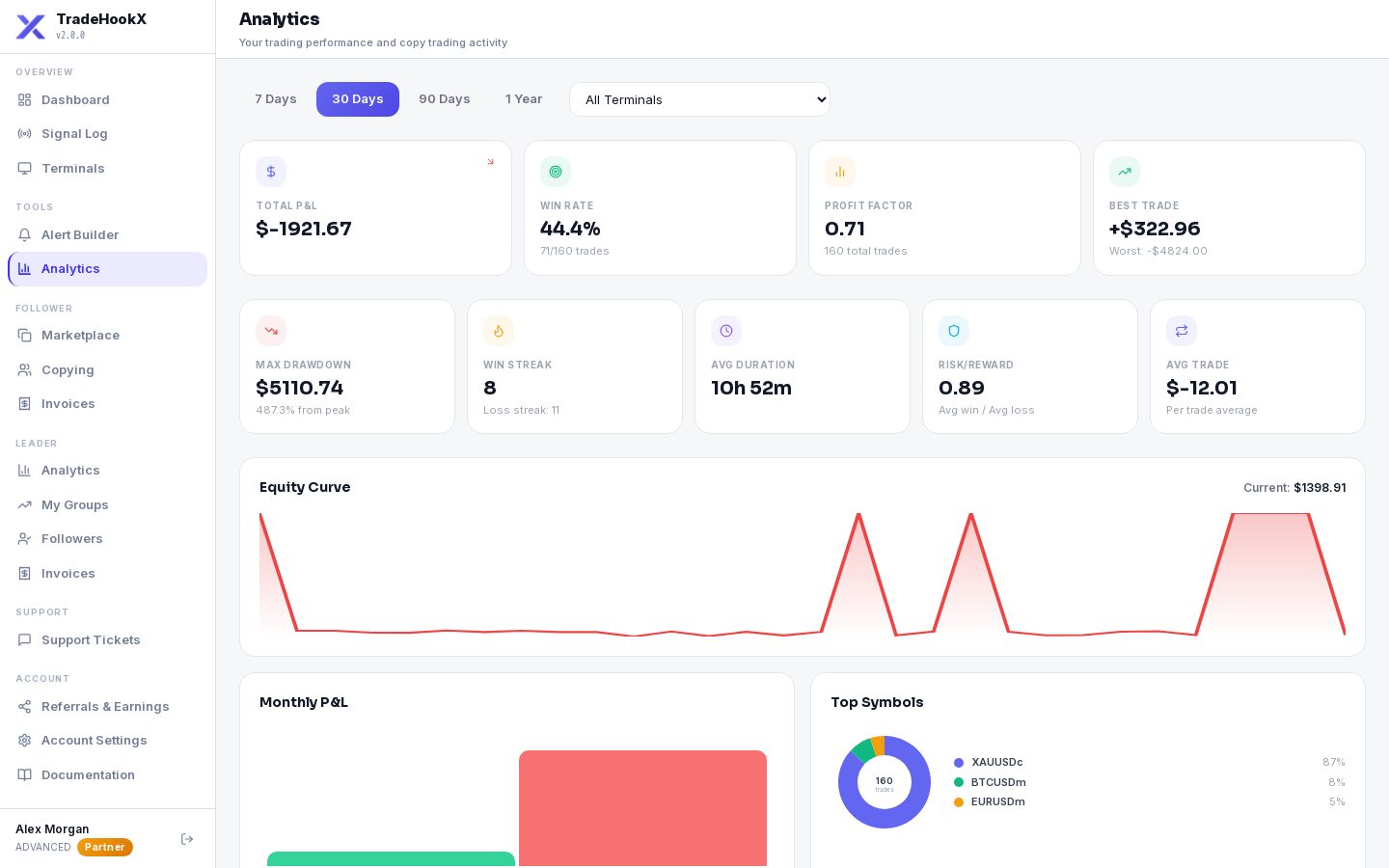Click the Followers person icon
Viewport: 1389px width, 868px height.
[x=25, y=539]
